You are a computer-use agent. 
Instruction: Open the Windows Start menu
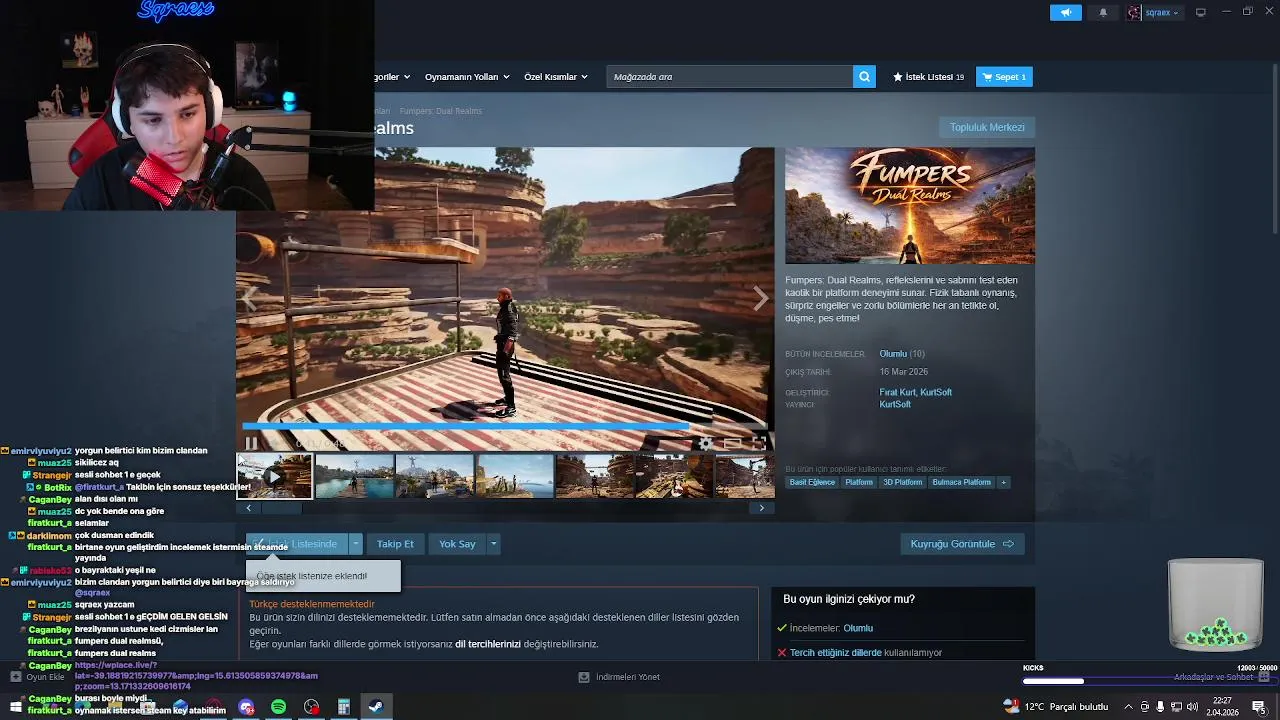pyautogui.click(x=15, y=707)
